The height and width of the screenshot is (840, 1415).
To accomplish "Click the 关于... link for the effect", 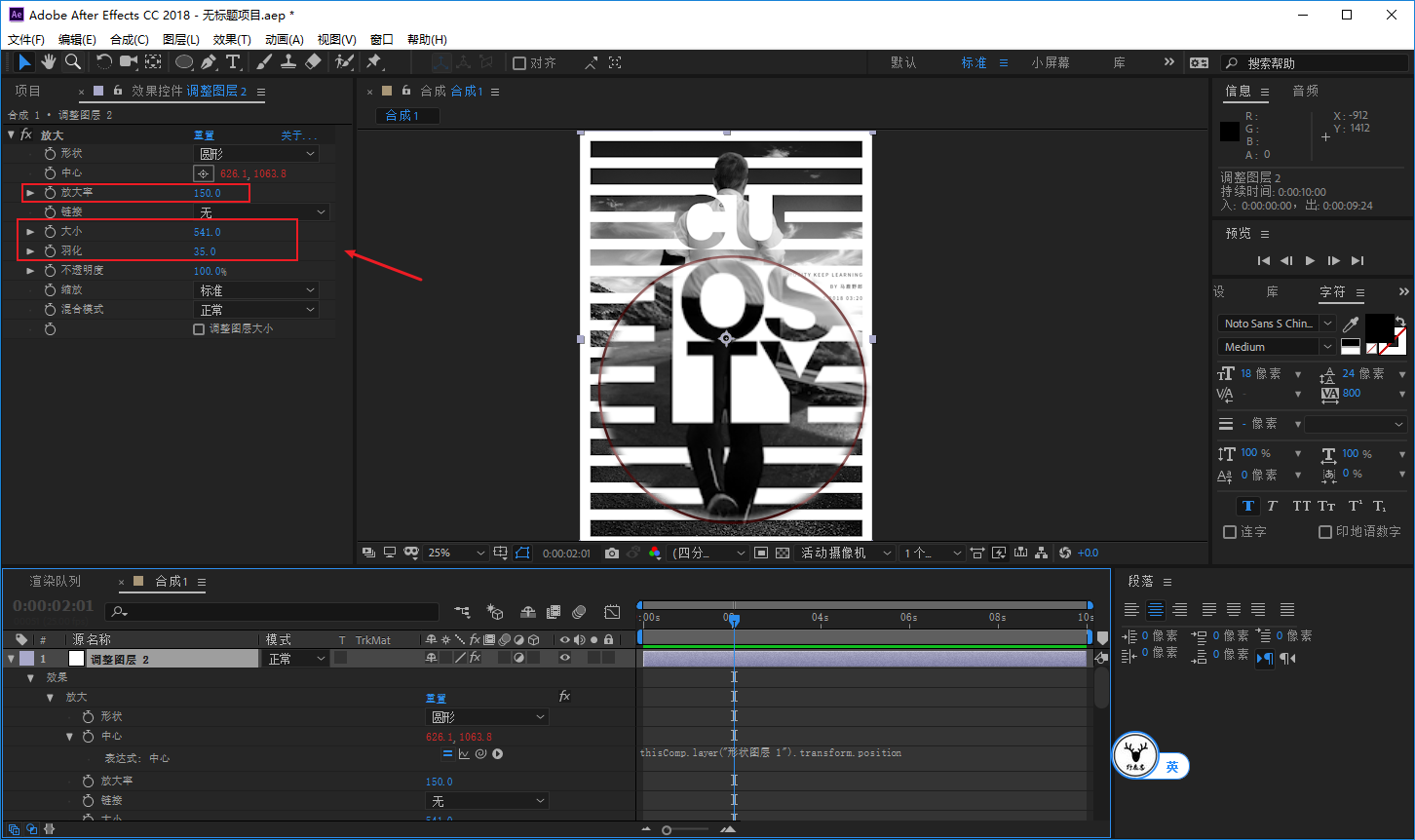I will pos(299,135).
